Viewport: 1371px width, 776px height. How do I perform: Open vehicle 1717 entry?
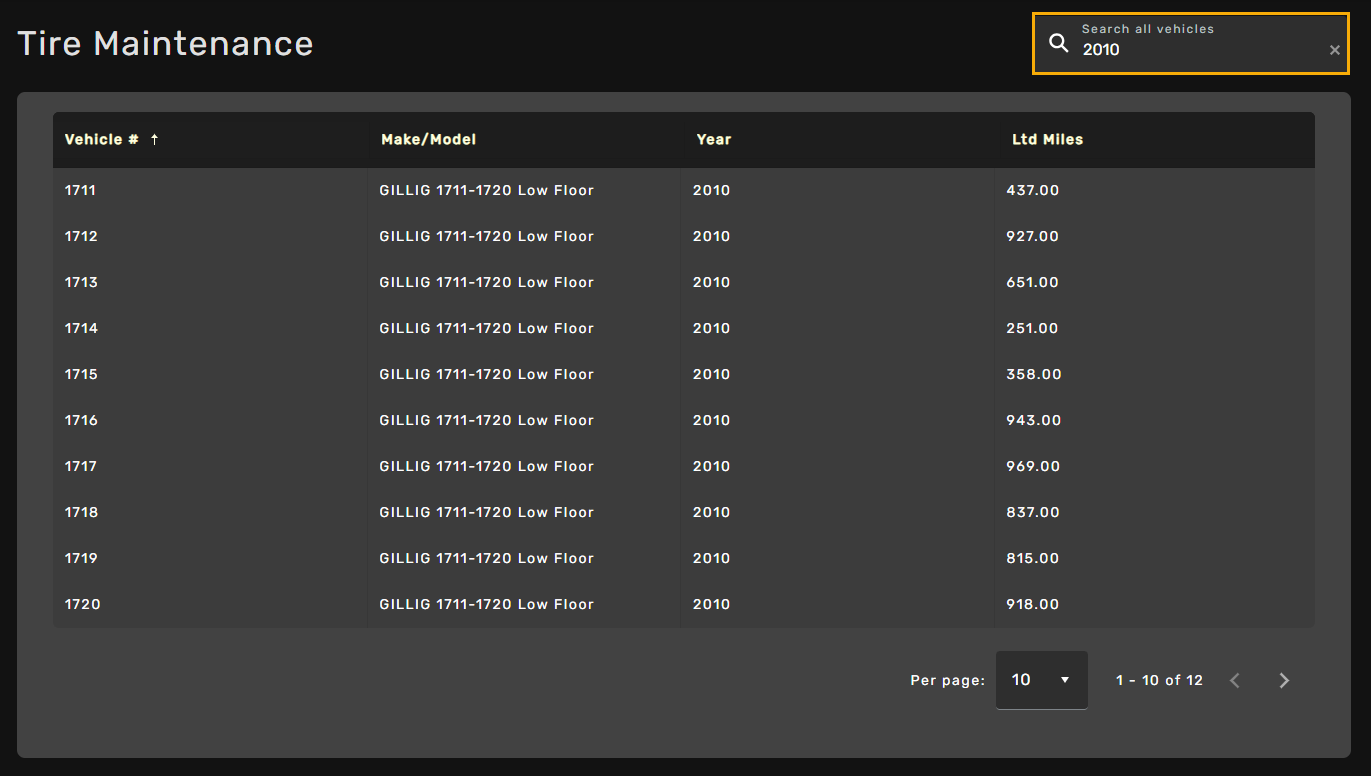coord(81,466)
